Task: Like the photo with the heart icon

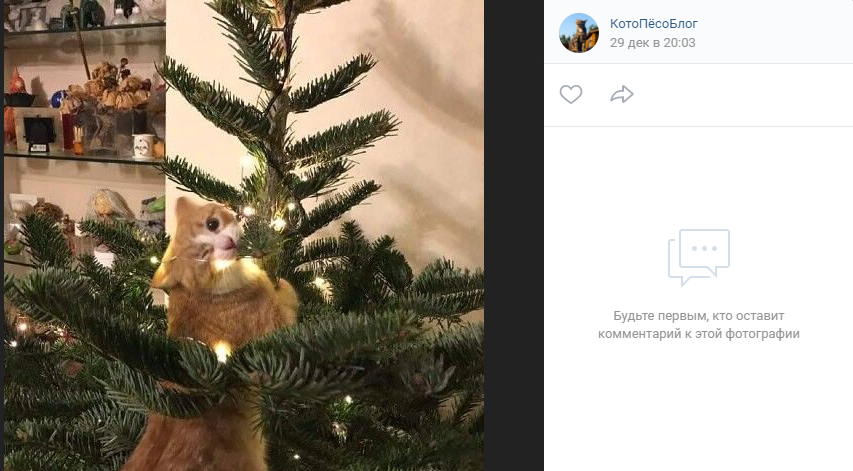Action: [x=570, y=94]
